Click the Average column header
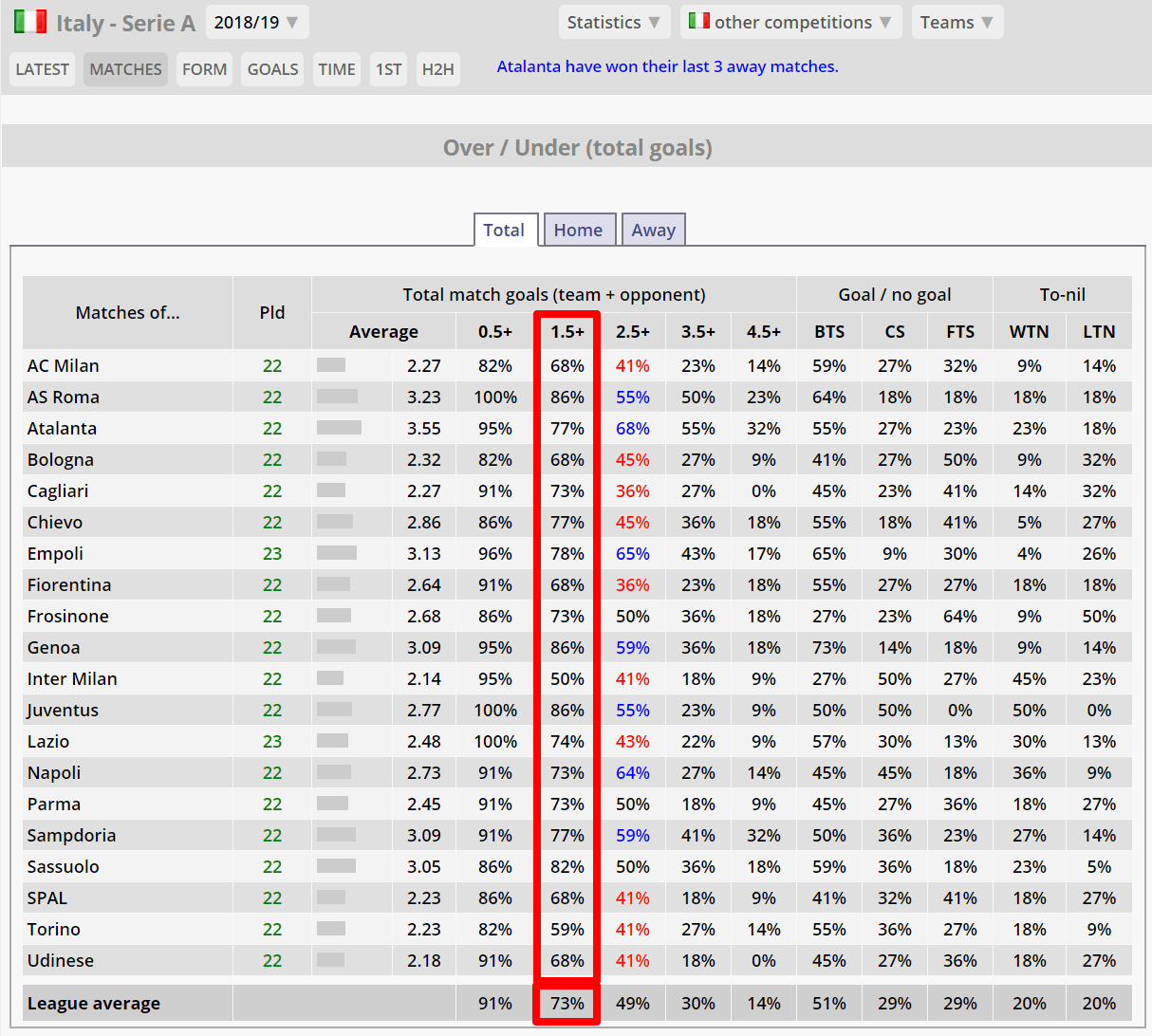The width and height of the screenshot is (1152, 1036). pos(383,331)
